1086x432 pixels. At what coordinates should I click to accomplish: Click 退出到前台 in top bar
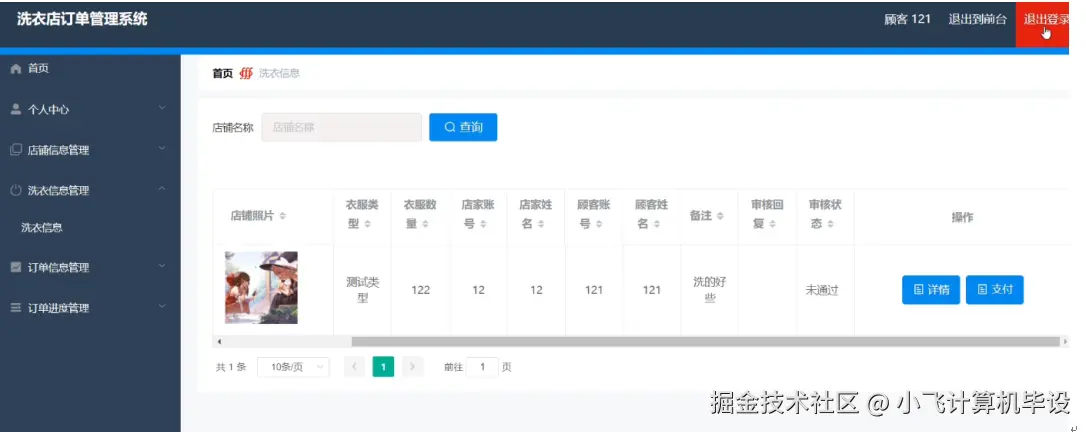pos(977,19)
